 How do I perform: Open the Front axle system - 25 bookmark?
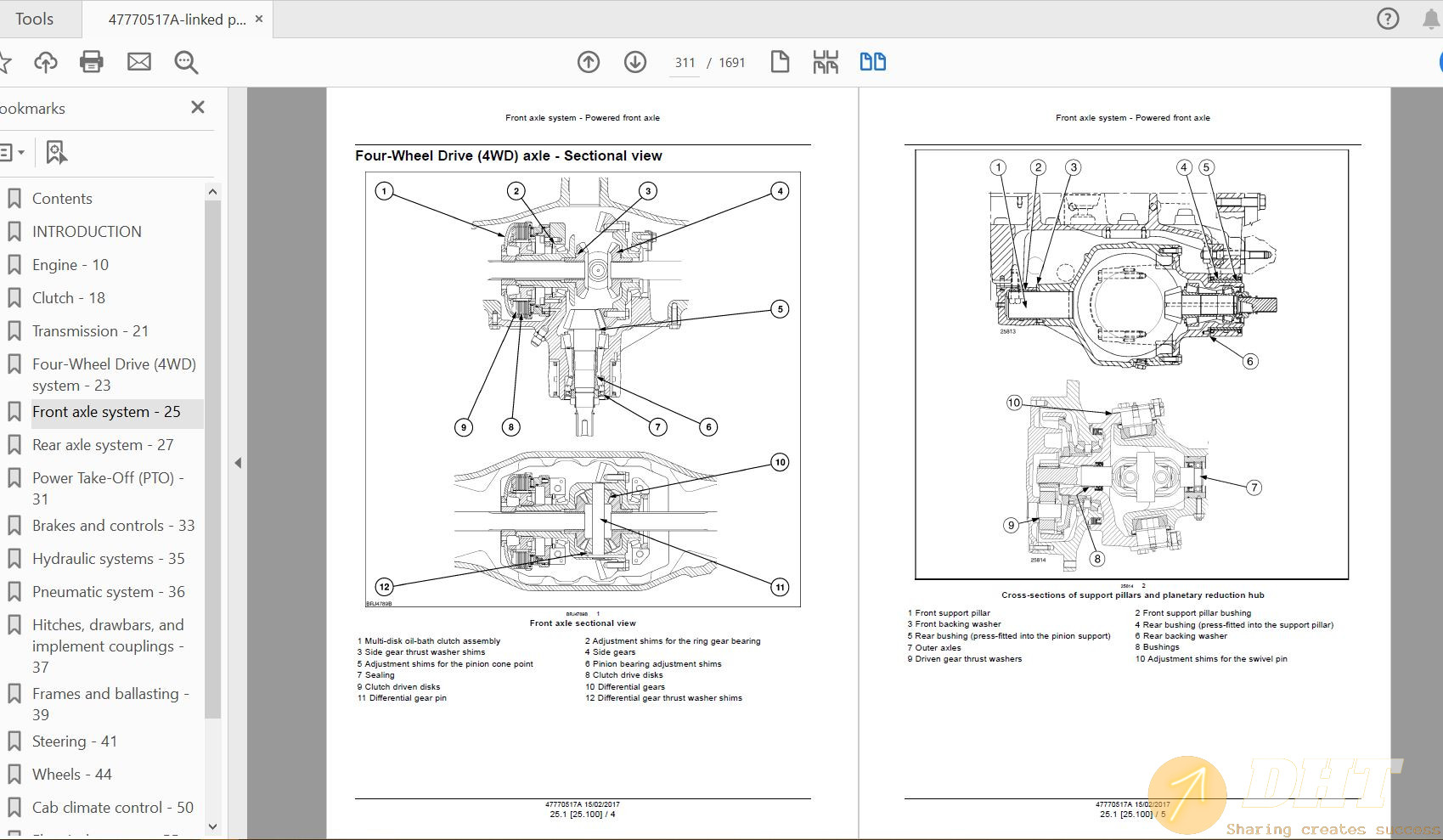click(106, 412)
